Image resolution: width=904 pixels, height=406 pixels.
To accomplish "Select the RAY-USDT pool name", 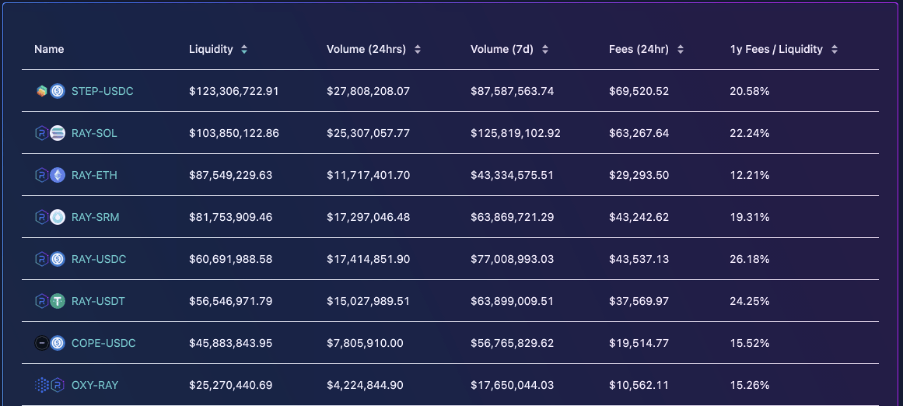I will point(98,301).
